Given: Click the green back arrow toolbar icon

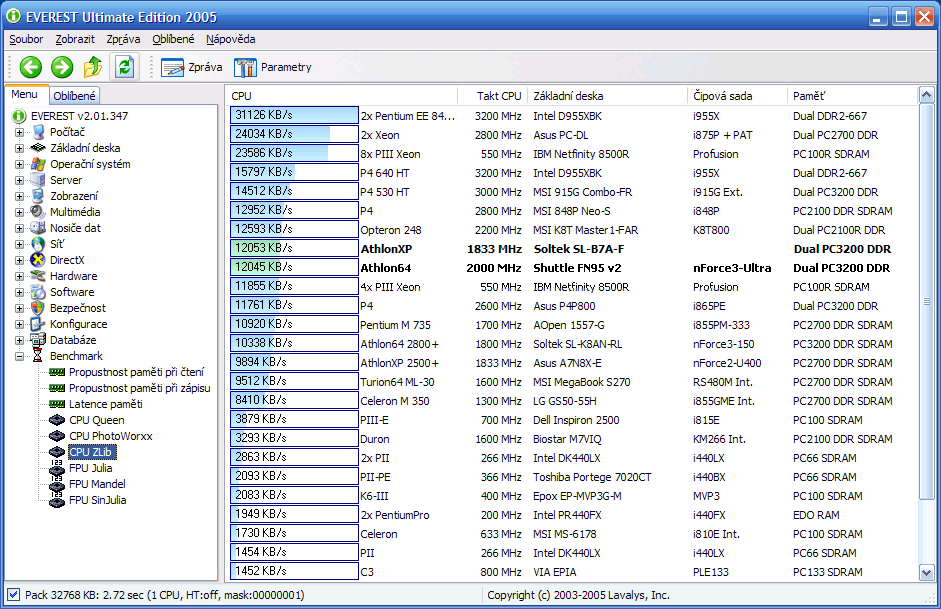Looking at the screenshot, I should [x=31, y=67].
